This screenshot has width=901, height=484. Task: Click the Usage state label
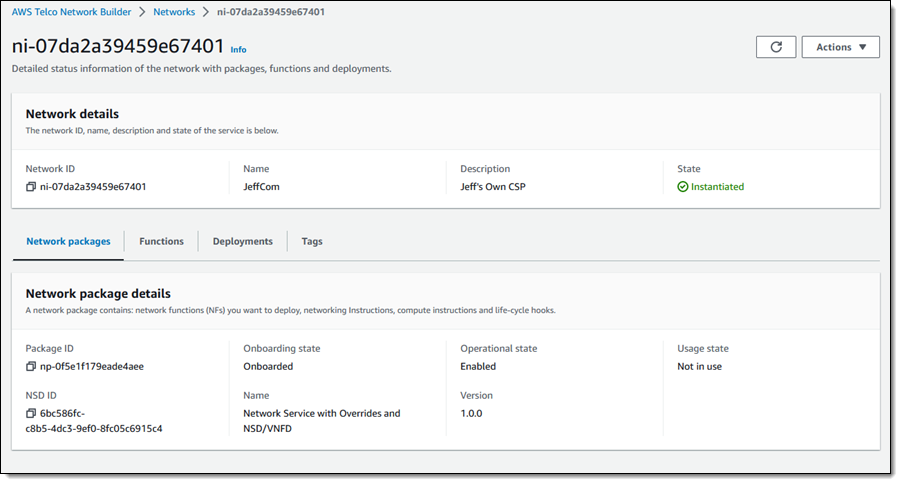[703, 348]
